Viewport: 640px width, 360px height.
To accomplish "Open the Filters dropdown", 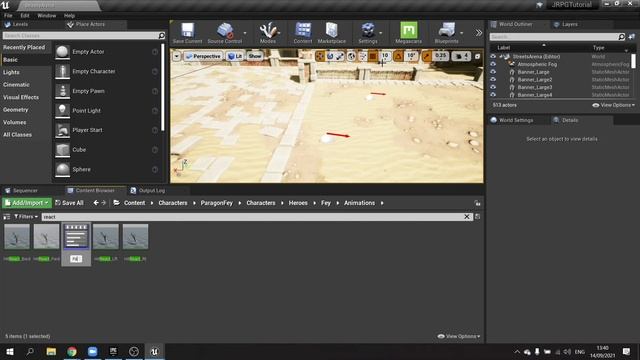I will click(x=26, y=217).
